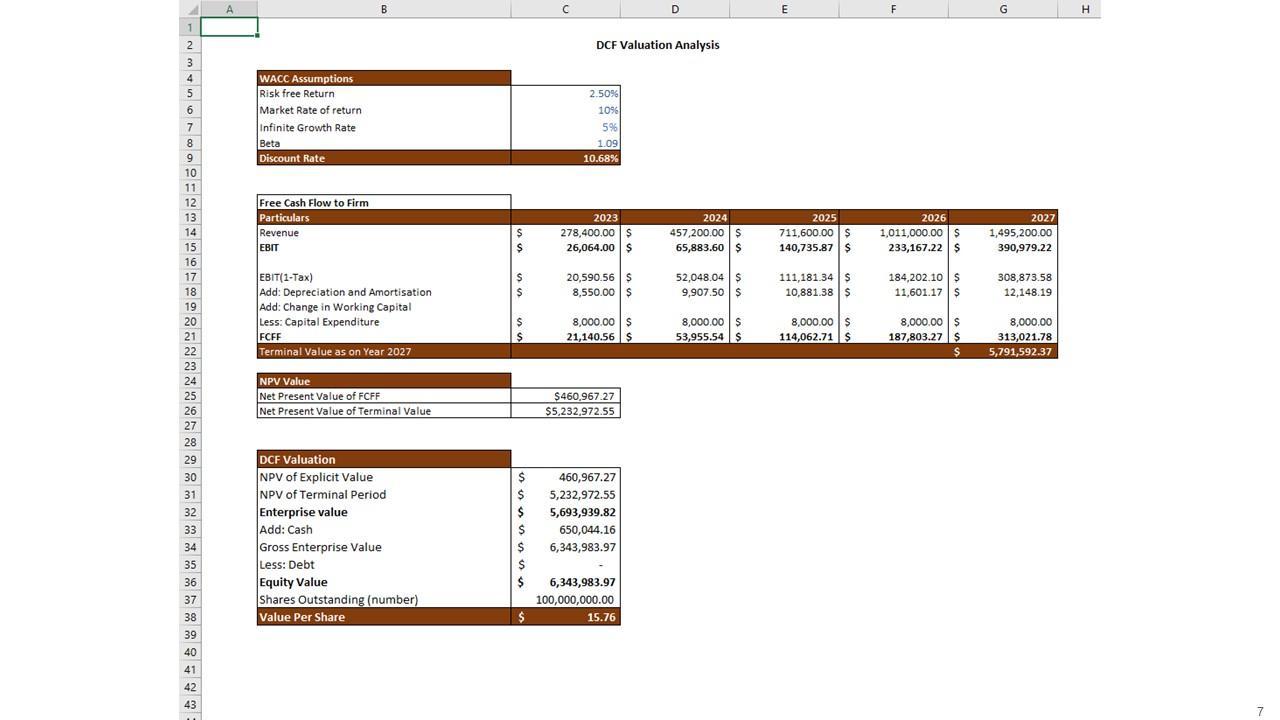Click the 2025 year header cell
Image resolution: width=1280 pixels, height=720 pixels.
784,217
